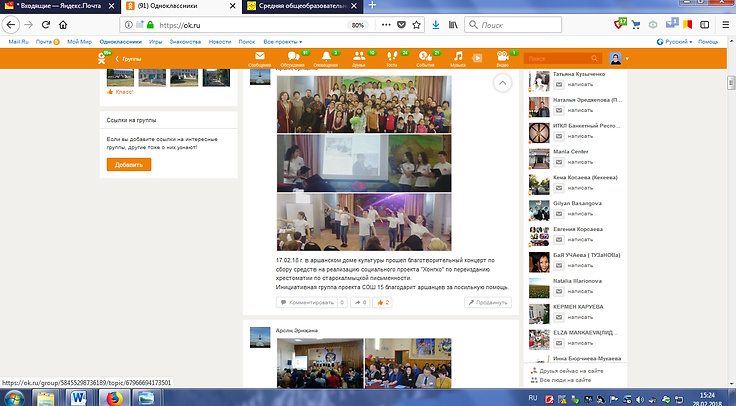Click the shopping cart extension icon
736x406 pixels.
click(x=636, y=25)
